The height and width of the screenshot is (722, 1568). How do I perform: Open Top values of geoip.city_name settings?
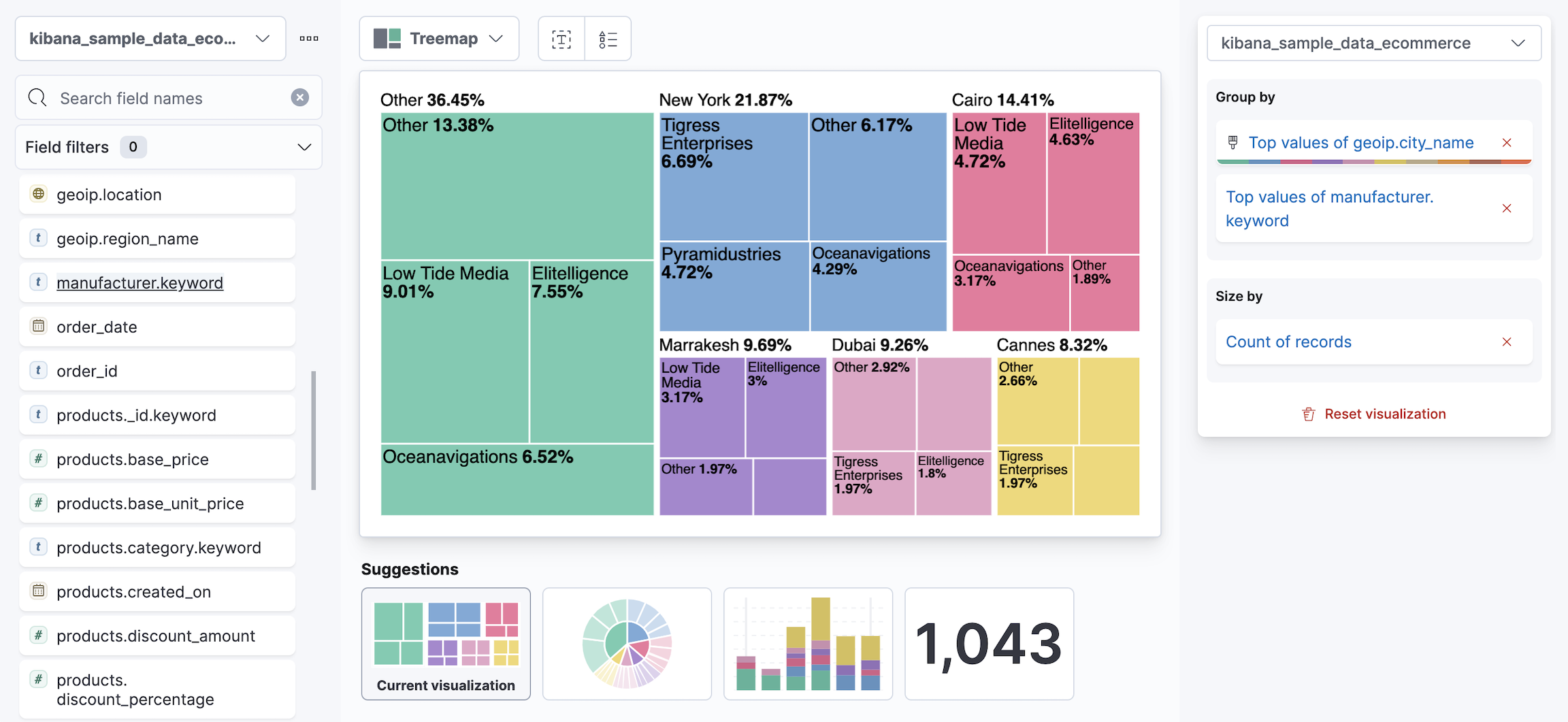[1360, 142]
